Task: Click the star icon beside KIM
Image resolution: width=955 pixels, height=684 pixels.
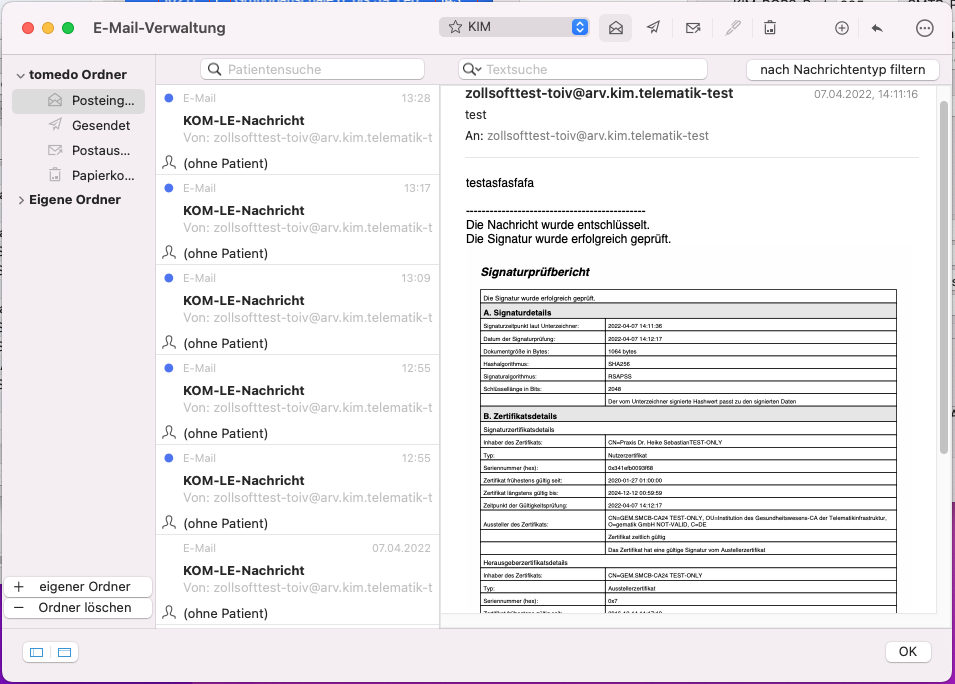Action: pyautogui.click(x=455, y=27)
